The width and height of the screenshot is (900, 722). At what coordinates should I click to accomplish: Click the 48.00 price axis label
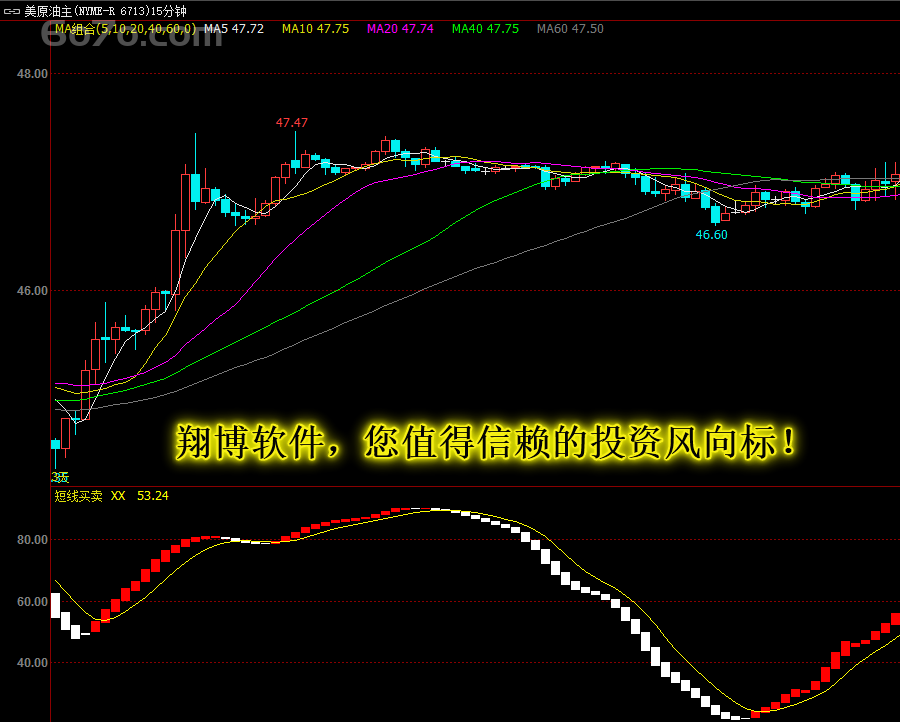pos(32,73)
